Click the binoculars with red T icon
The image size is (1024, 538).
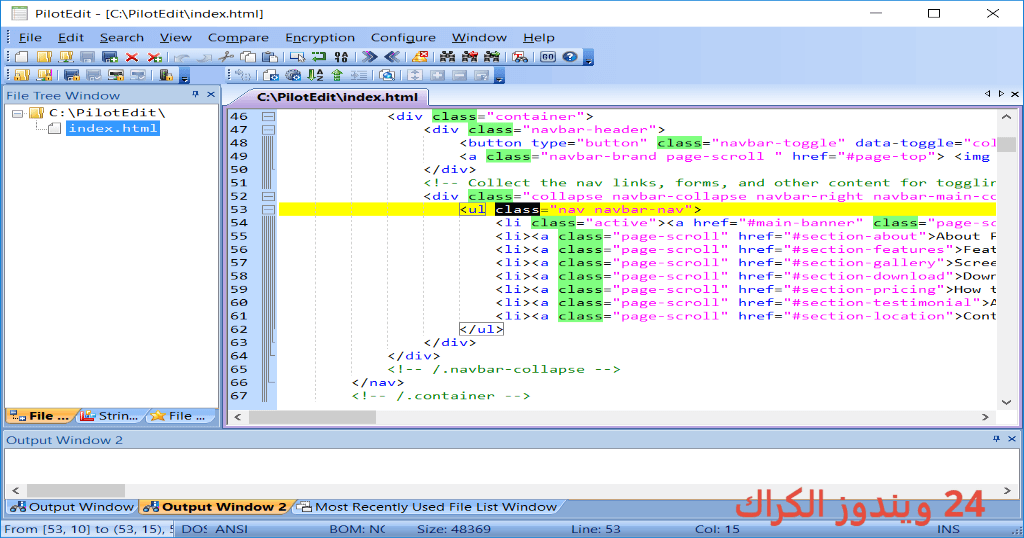point(520,57)
